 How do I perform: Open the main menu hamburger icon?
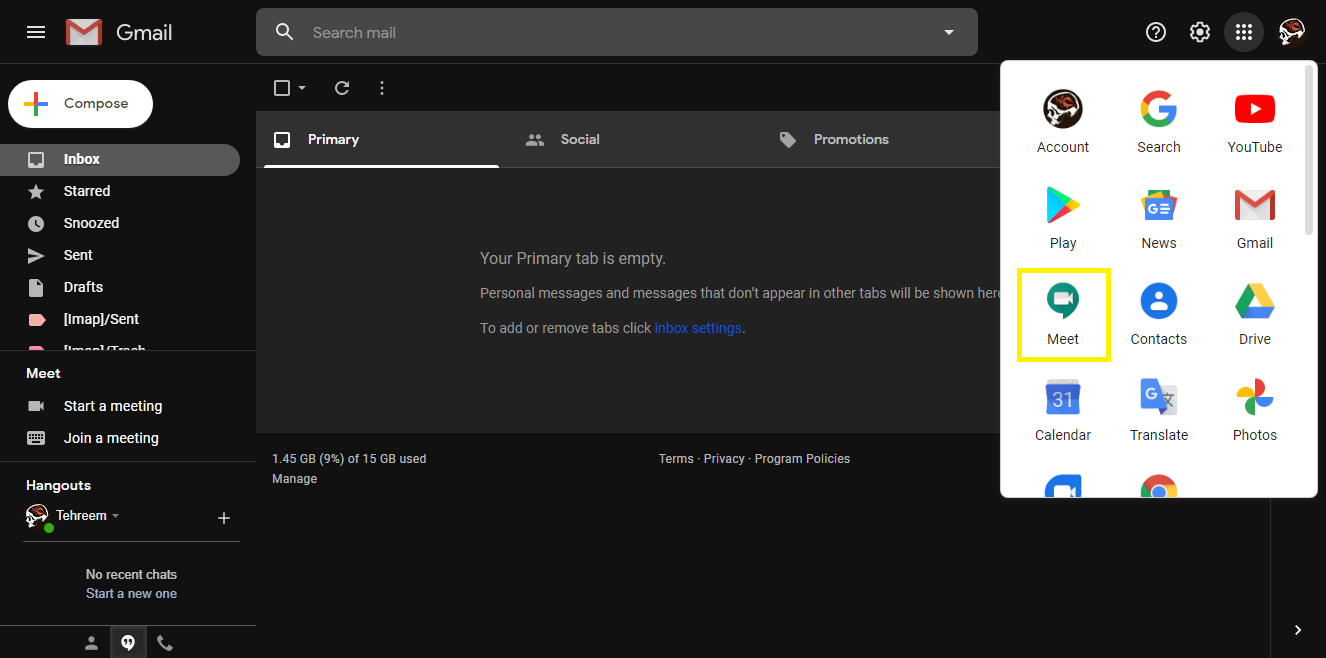[x=36, y=32]
